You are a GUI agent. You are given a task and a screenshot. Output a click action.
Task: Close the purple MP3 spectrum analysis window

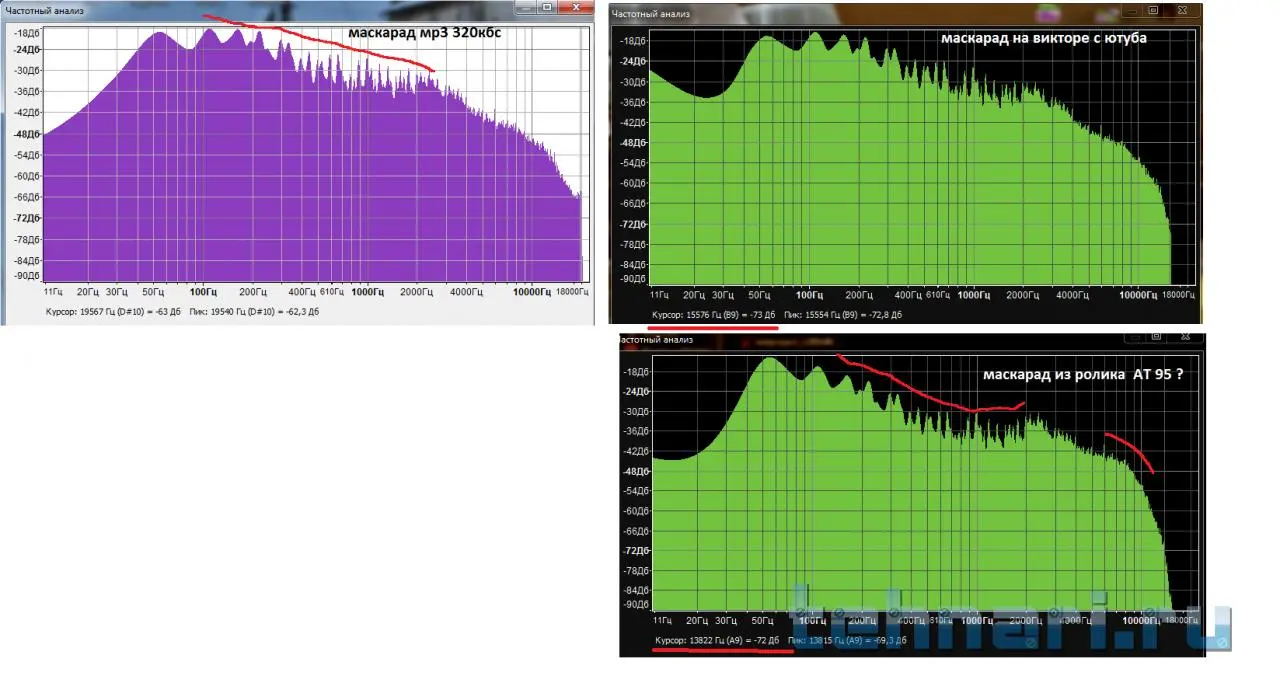click(x=577, y=7)
